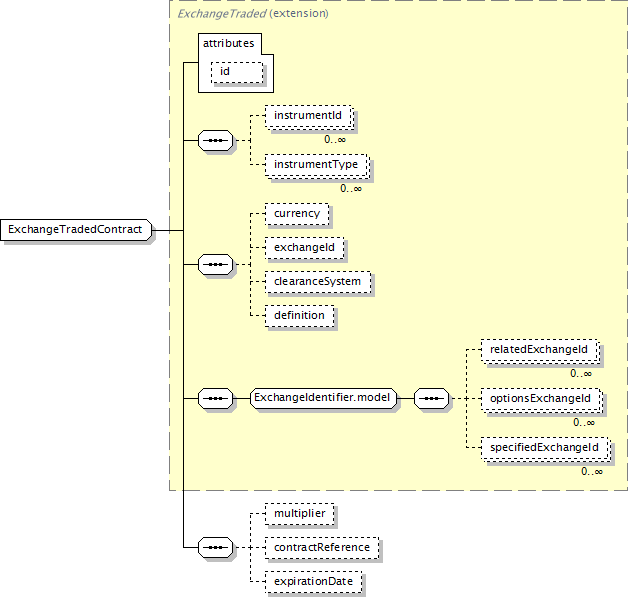Click the sequence connector beside instrumentId
Viewport: 628px width, 598px height.
pyautogui.click(x=216, y=141)
